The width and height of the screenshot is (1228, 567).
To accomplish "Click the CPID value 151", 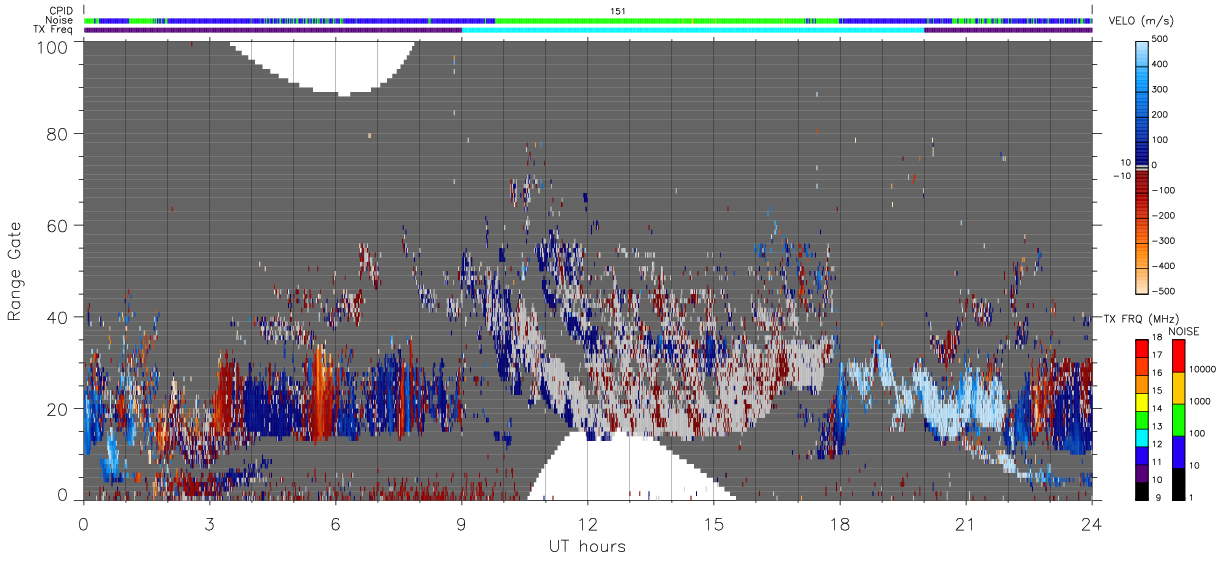I will pos(618,11).
